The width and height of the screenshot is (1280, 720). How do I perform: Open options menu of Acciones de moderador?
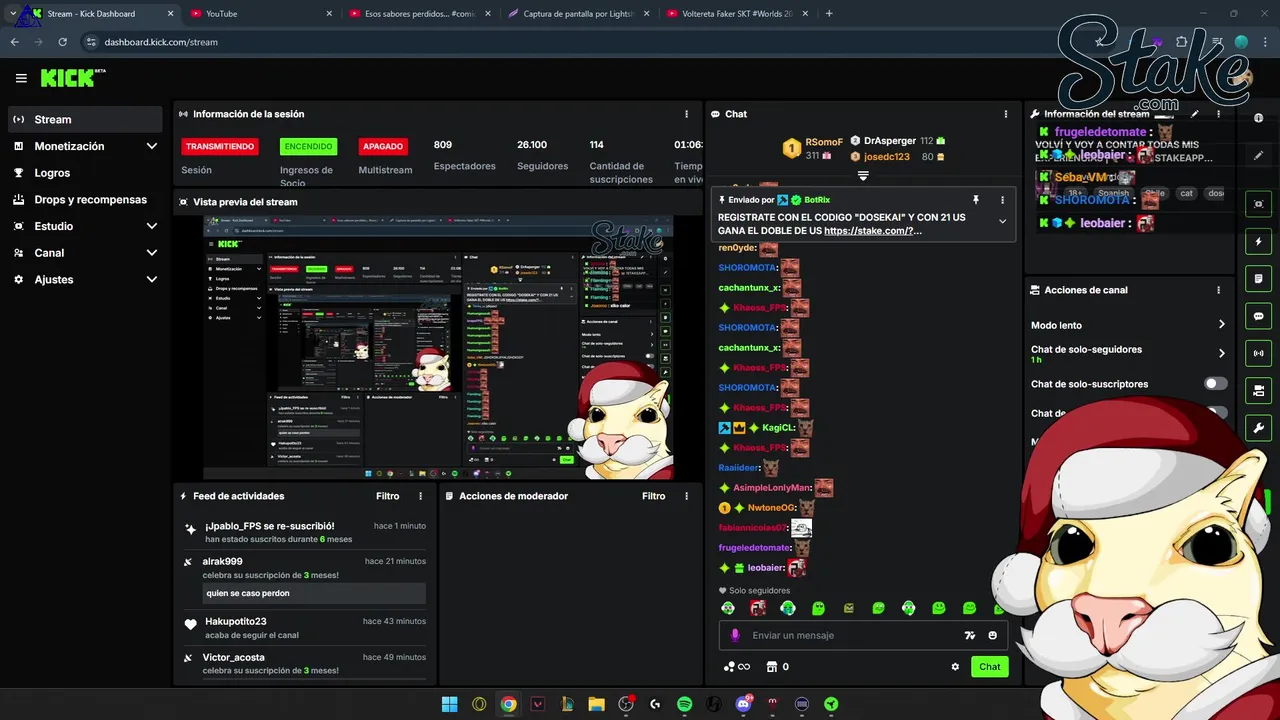point(686,496)
